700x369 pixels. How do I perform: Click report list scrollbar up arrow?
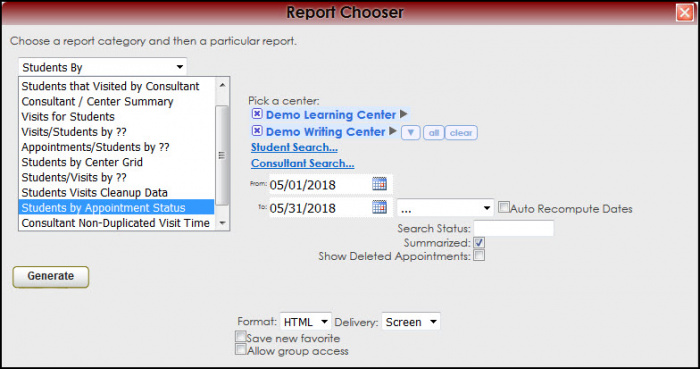(222, 85)
